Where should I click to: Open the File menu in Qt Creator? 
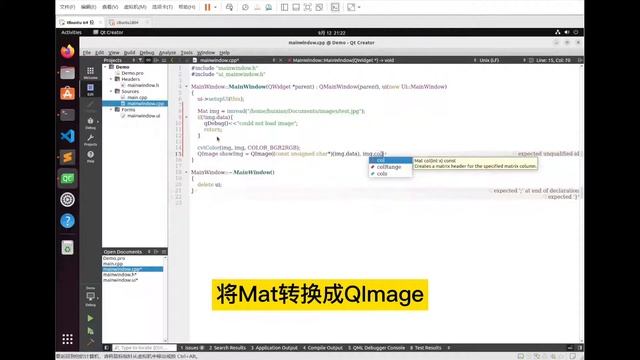tap(87, 53)
